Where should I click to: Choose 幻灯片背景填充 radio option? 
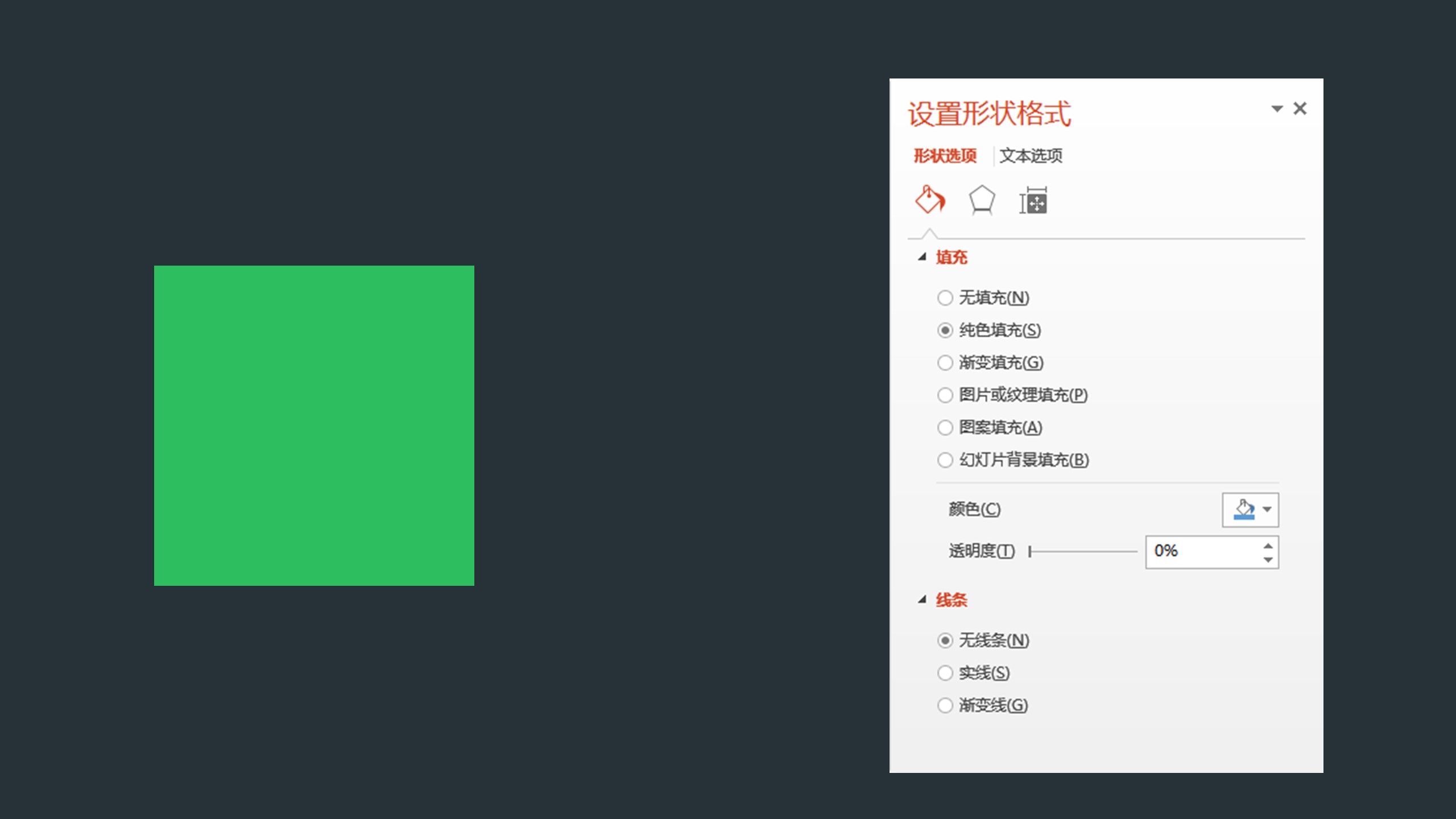point(945,460)
